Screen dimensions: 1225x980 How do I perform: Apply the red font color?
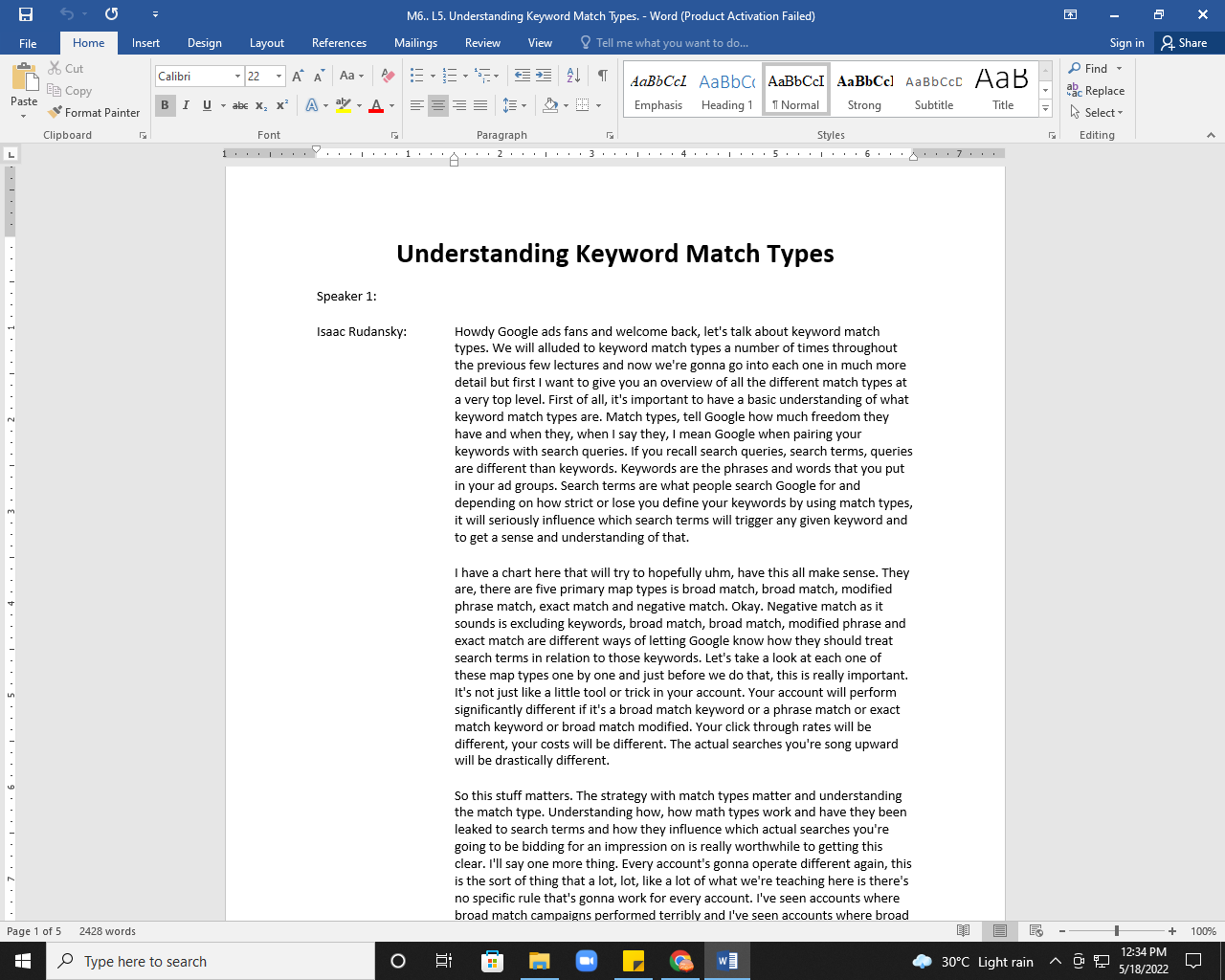pyautogui.click(x=376, y=105)
